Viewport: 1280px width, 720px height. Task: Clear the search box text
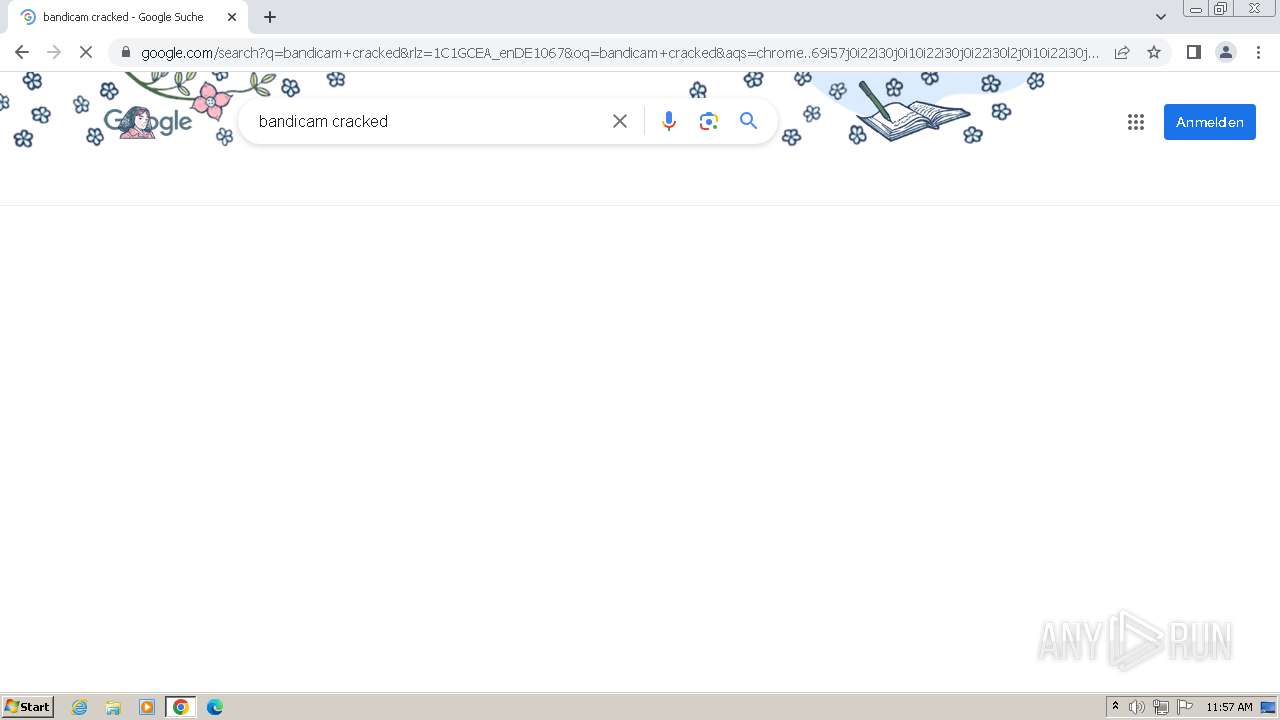(620, 121)
